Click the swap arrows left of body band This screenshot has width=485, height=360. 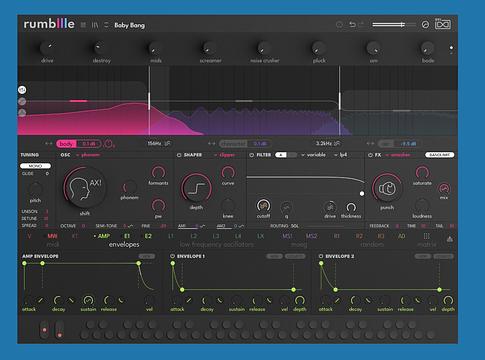click(x=49, y=144)
